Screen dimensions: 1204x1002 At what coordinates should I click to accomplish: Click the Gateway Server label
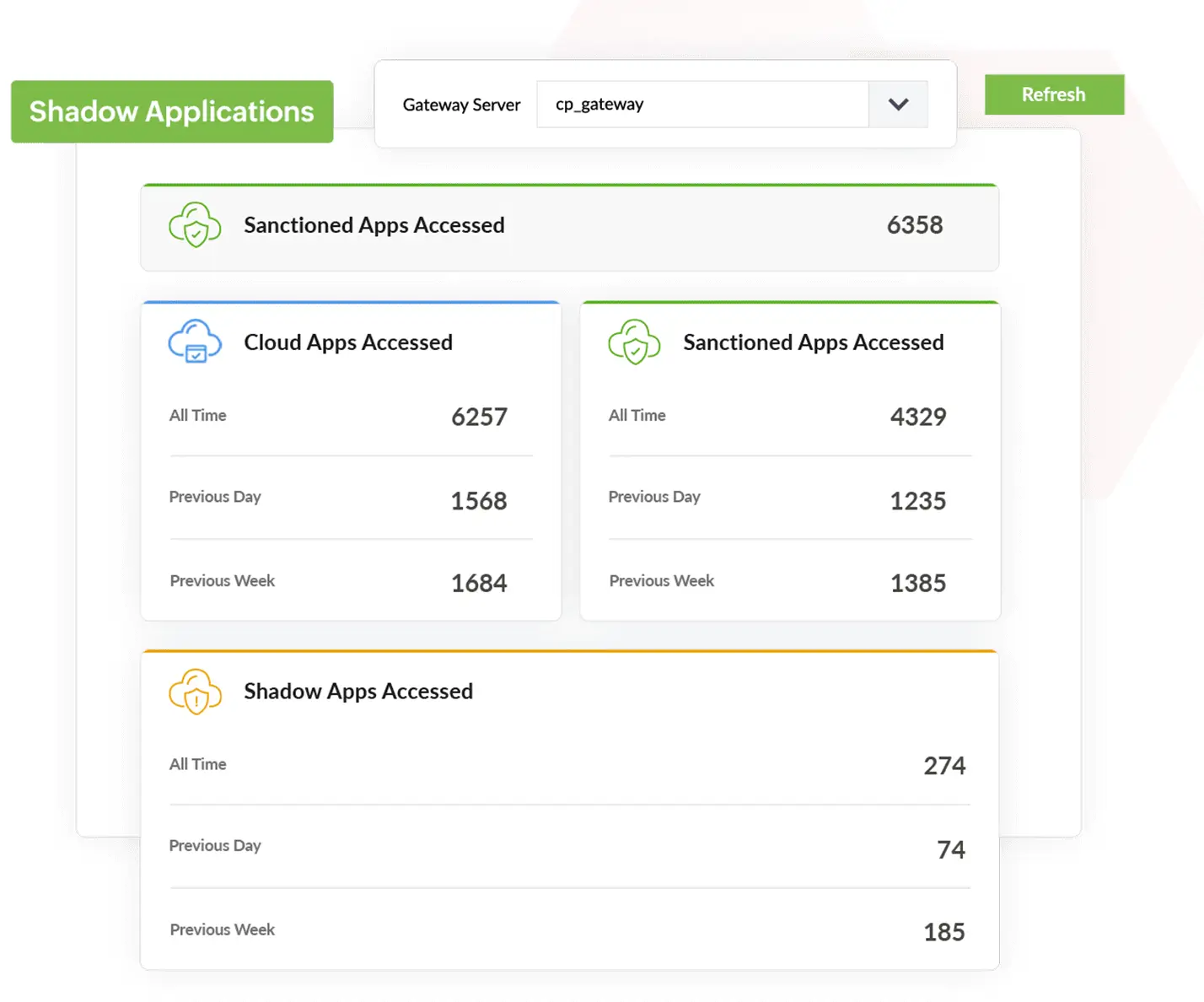click(461, 105)
